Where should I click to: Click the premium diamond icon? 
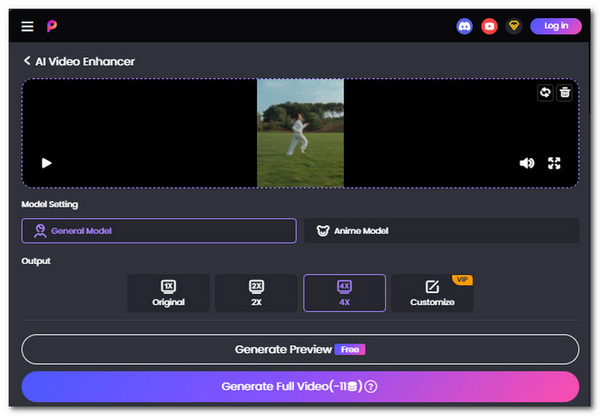(x=514, y=26)
